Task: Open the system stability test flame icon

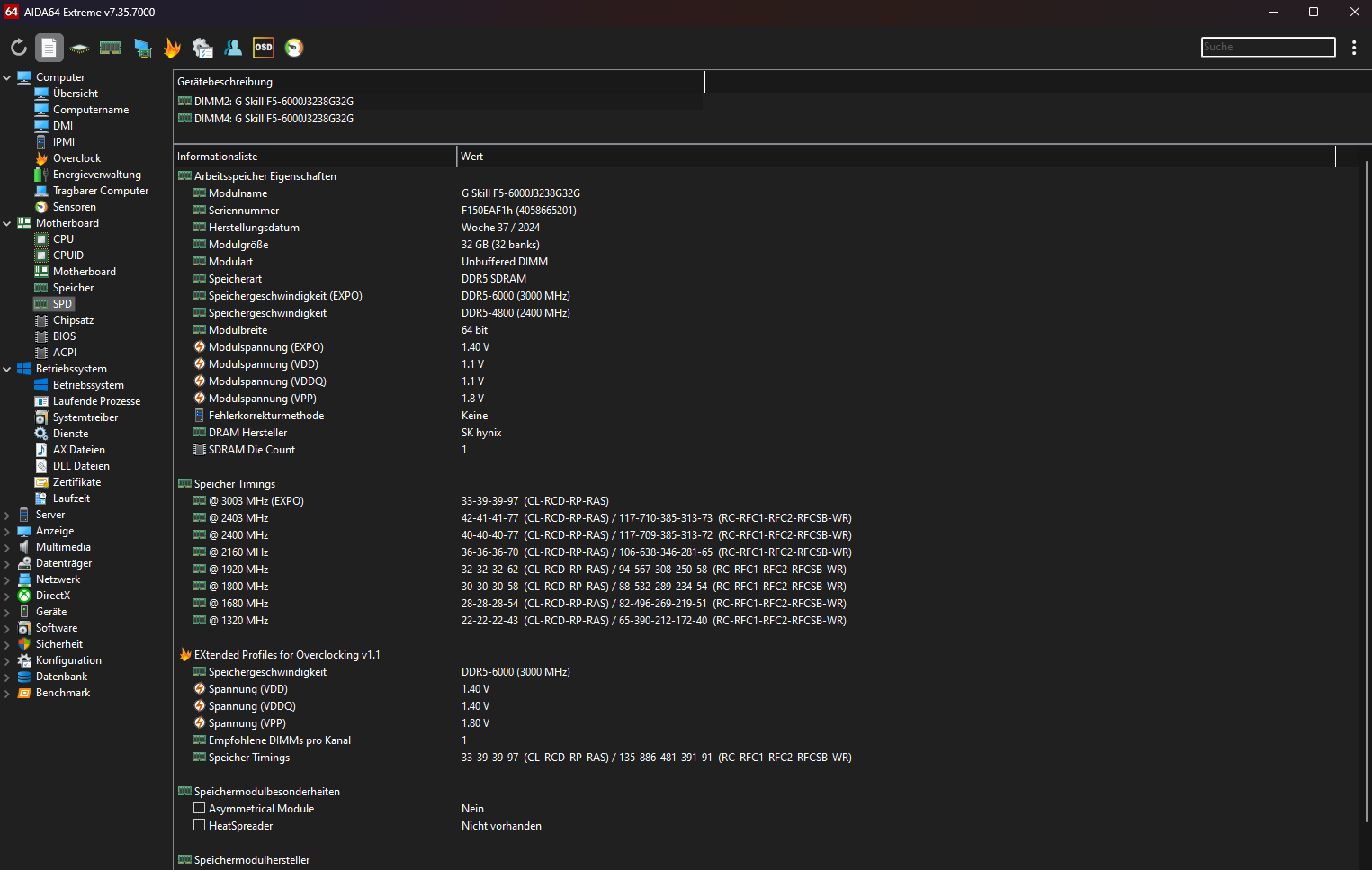Action: 172,48
